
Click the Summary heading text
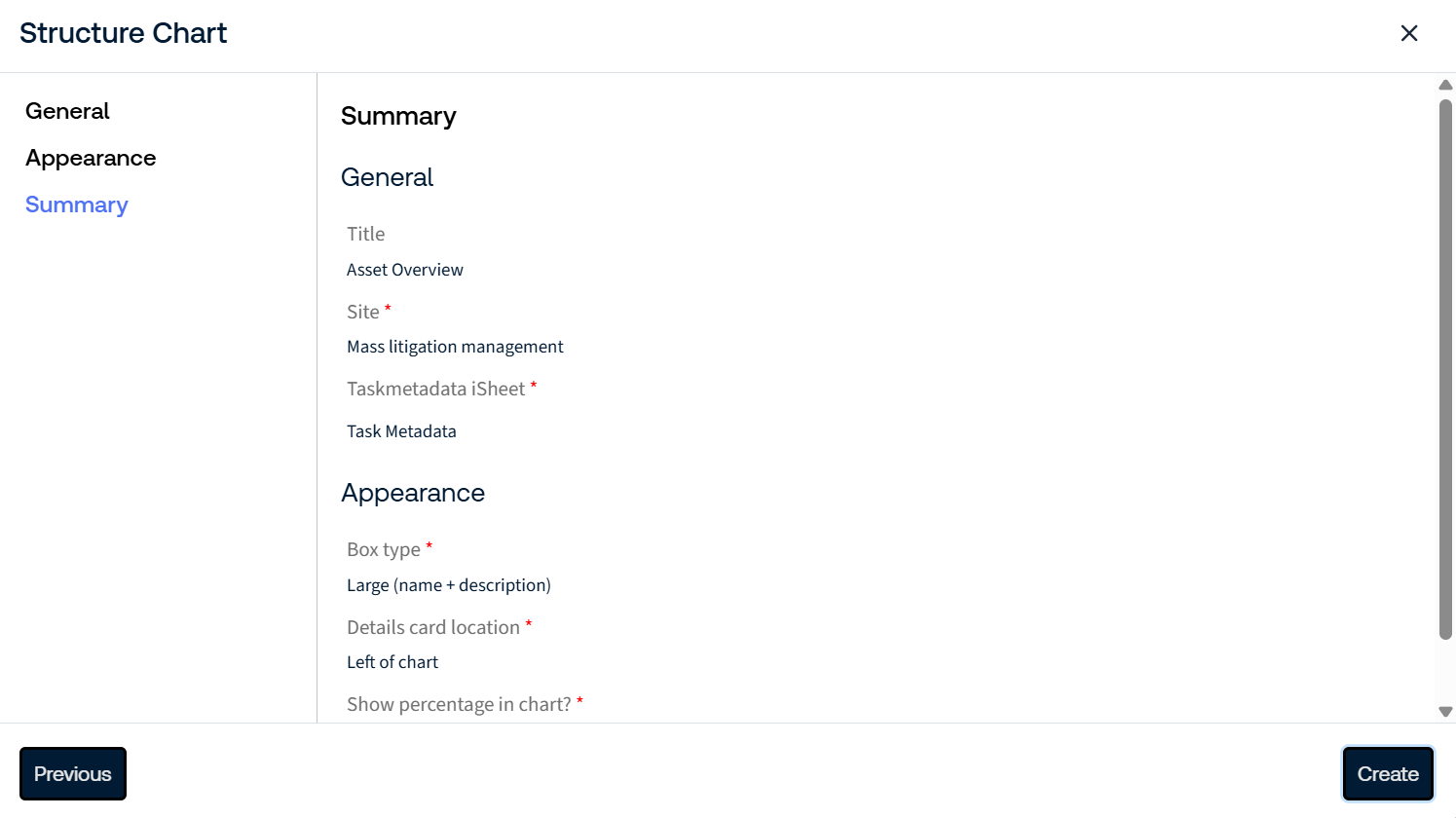click(x=398, y=116)
